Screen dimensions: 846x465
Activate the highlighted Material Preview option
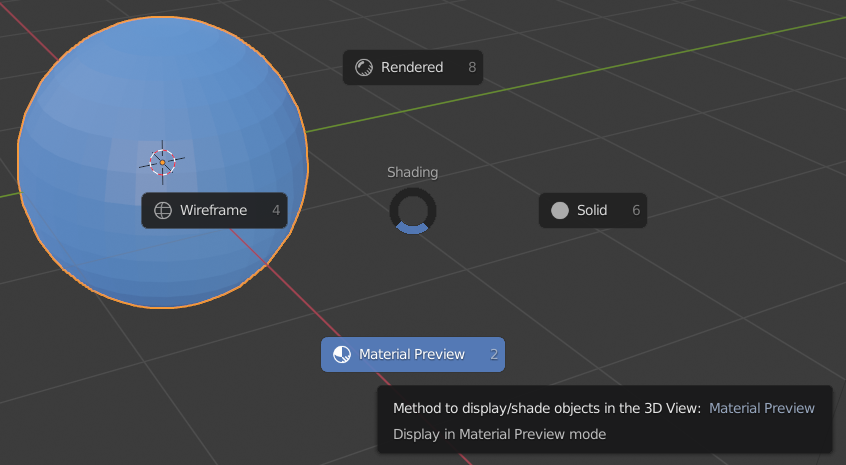coord(413,354)
